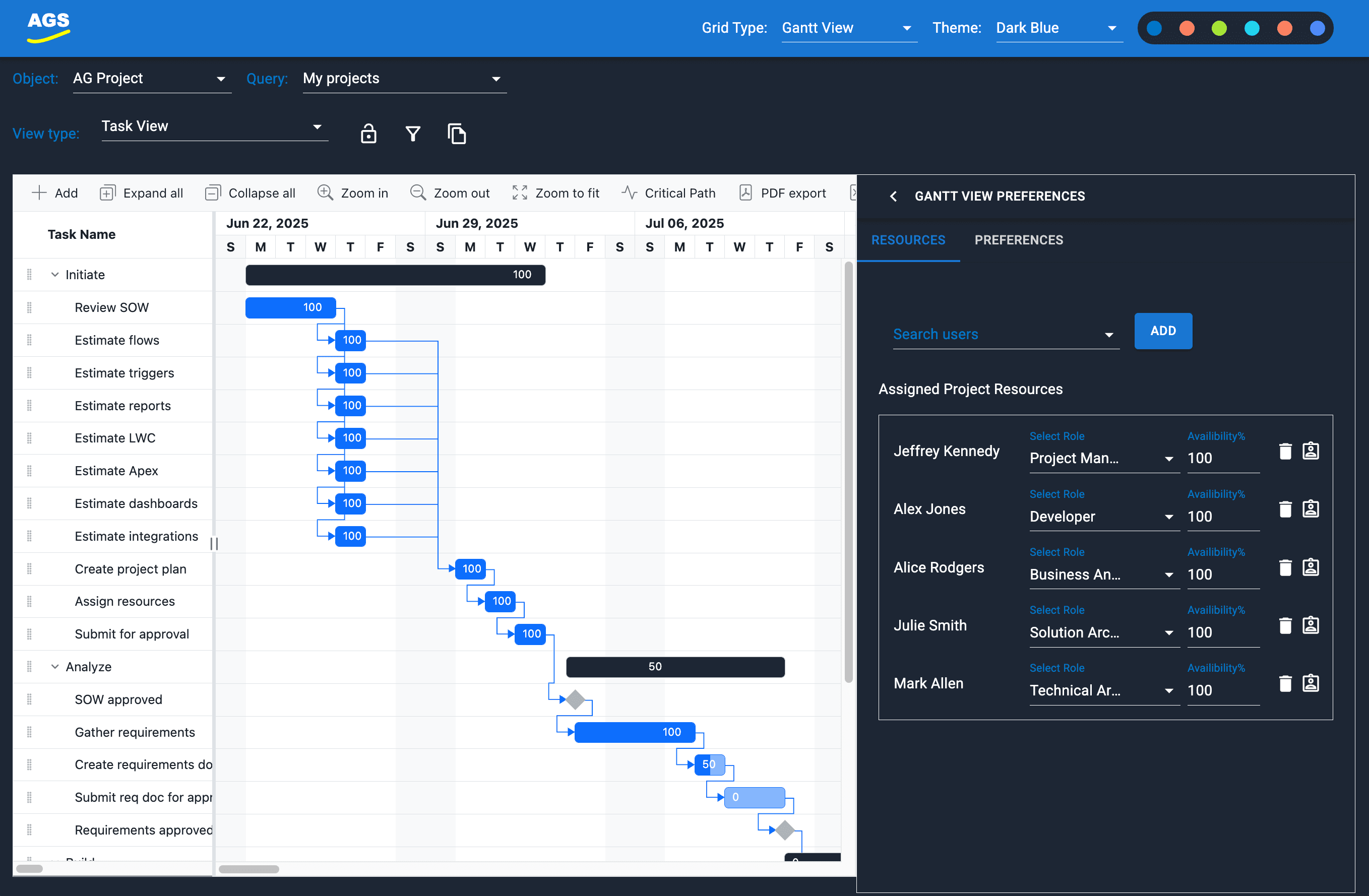Switch to the PREFERENCES tab

click(1018, 240)
